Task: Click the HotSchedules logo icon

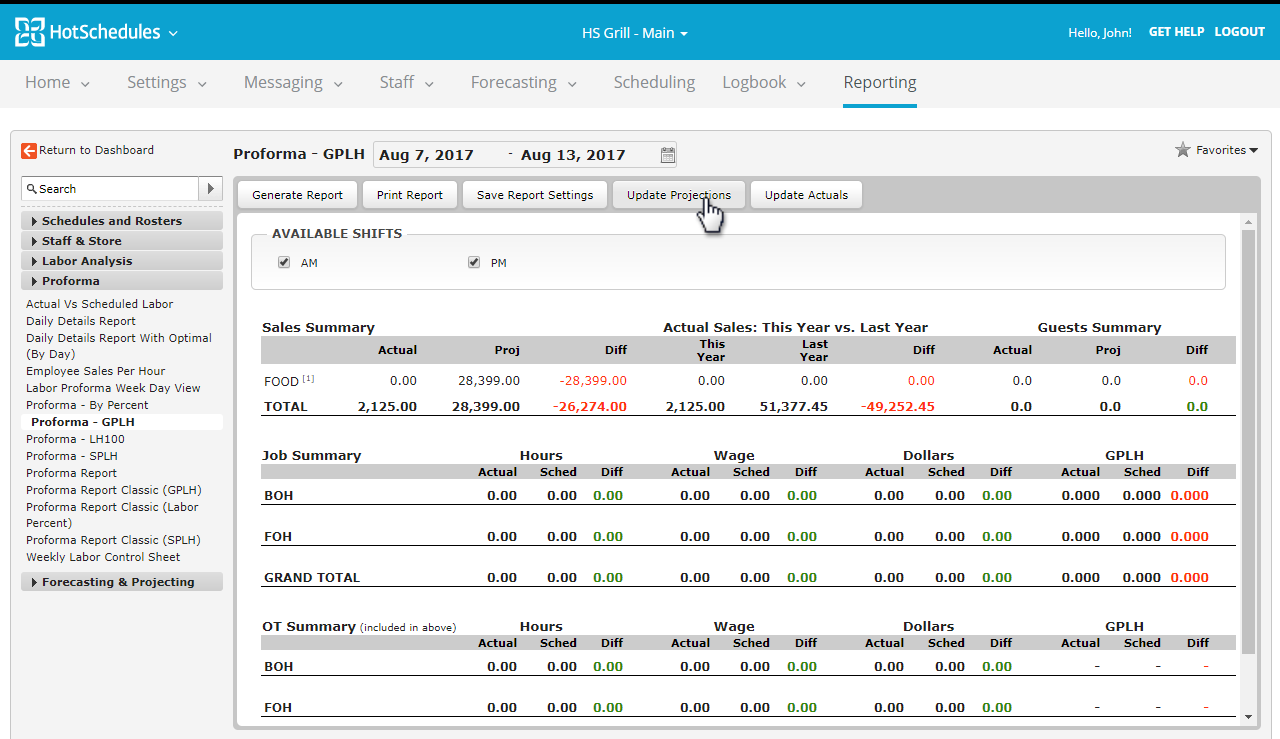Action: coord(29,32)
